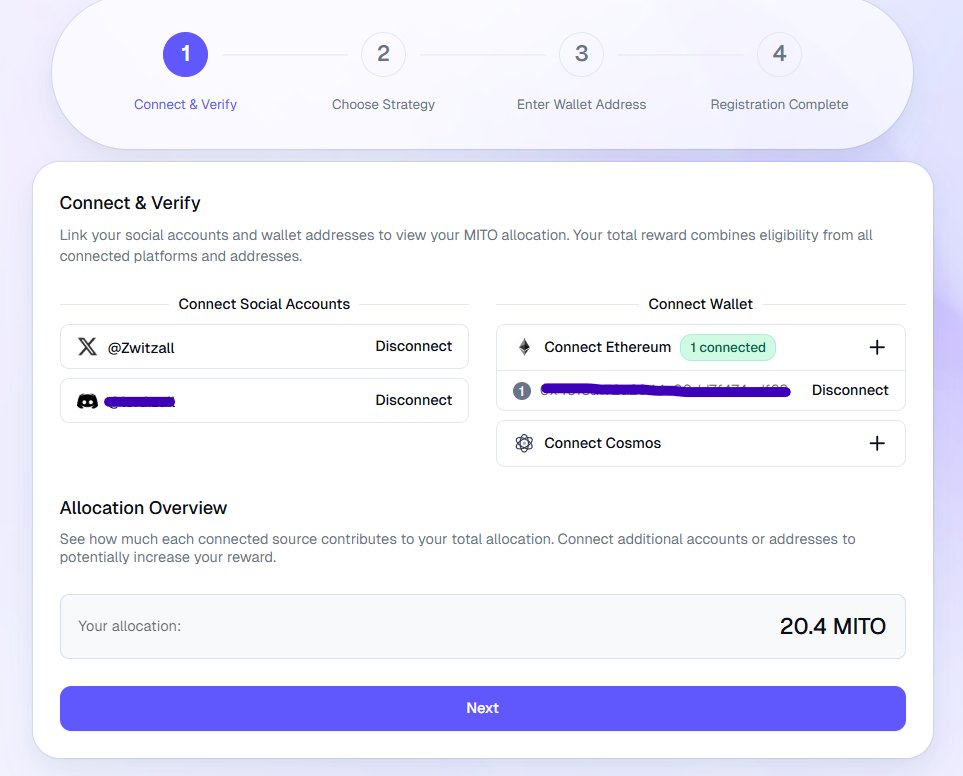Image resolution: width=963 pixels, height=776 pixels.
Task: Click the 'Your allocation:' label
Action: 130,626
